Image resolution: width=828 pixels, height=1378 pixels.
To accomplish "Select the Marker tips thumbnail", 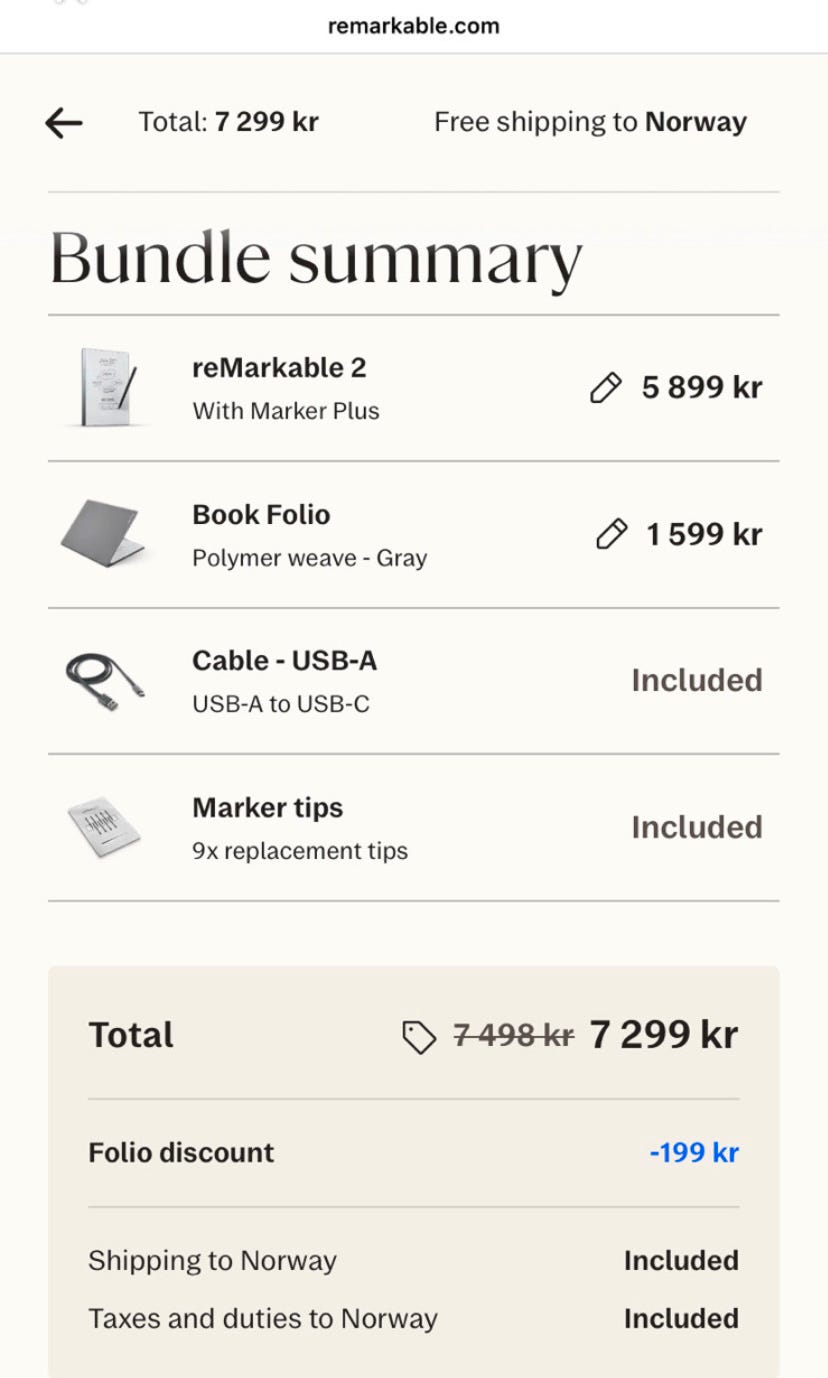I will (104, 827).
